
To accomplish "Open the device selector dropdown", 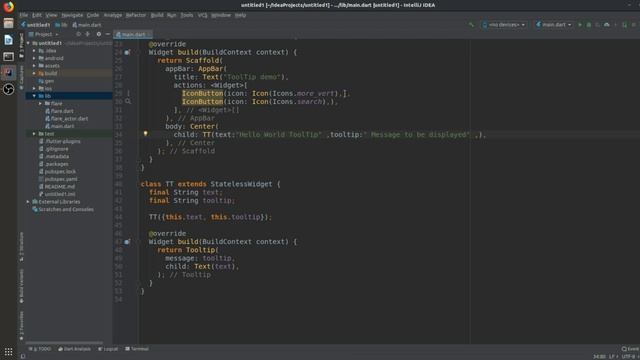I will click(x=504, y=25).
